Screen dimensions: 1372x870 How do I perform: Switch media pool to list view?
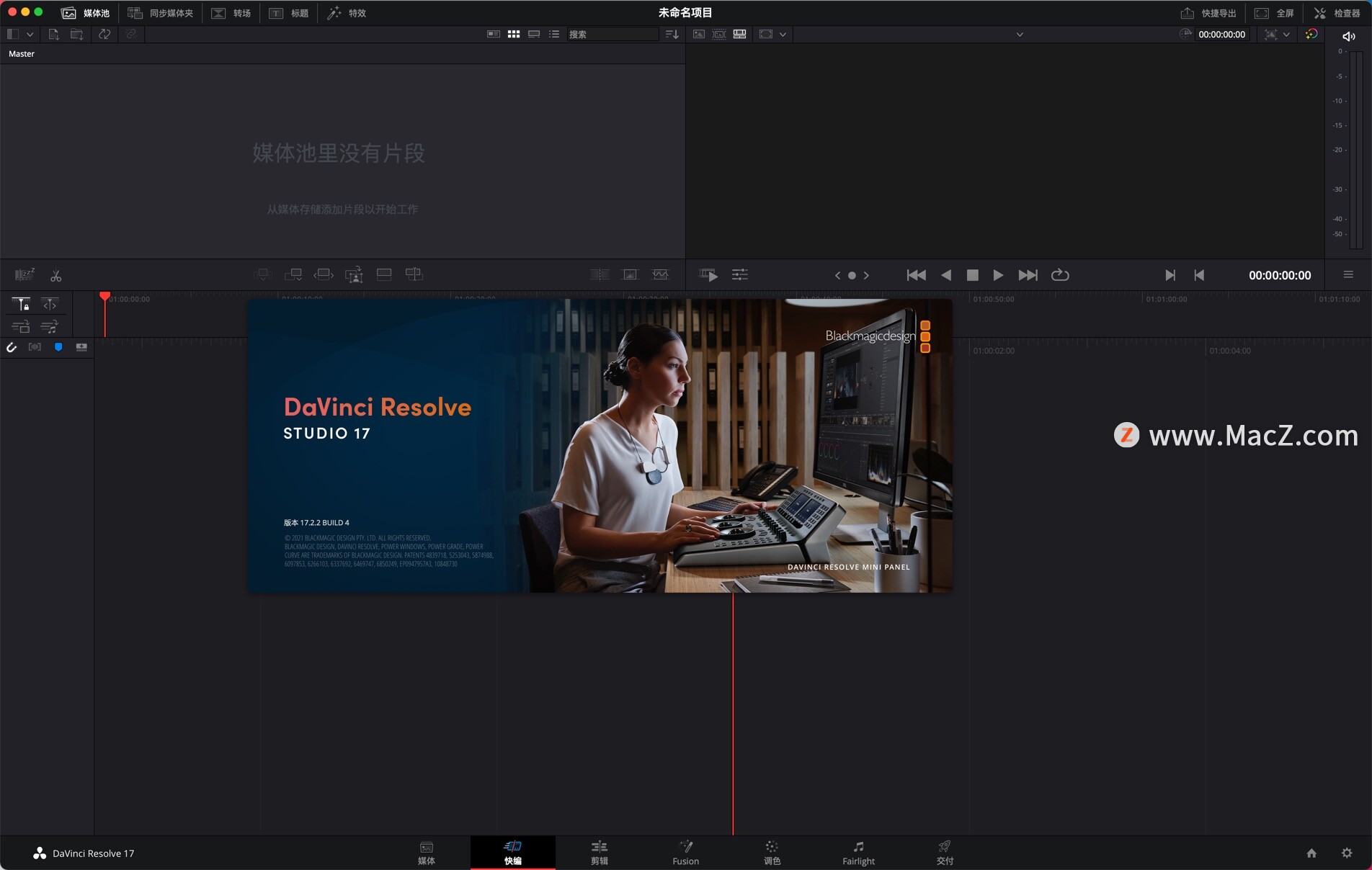click(554, 34)
